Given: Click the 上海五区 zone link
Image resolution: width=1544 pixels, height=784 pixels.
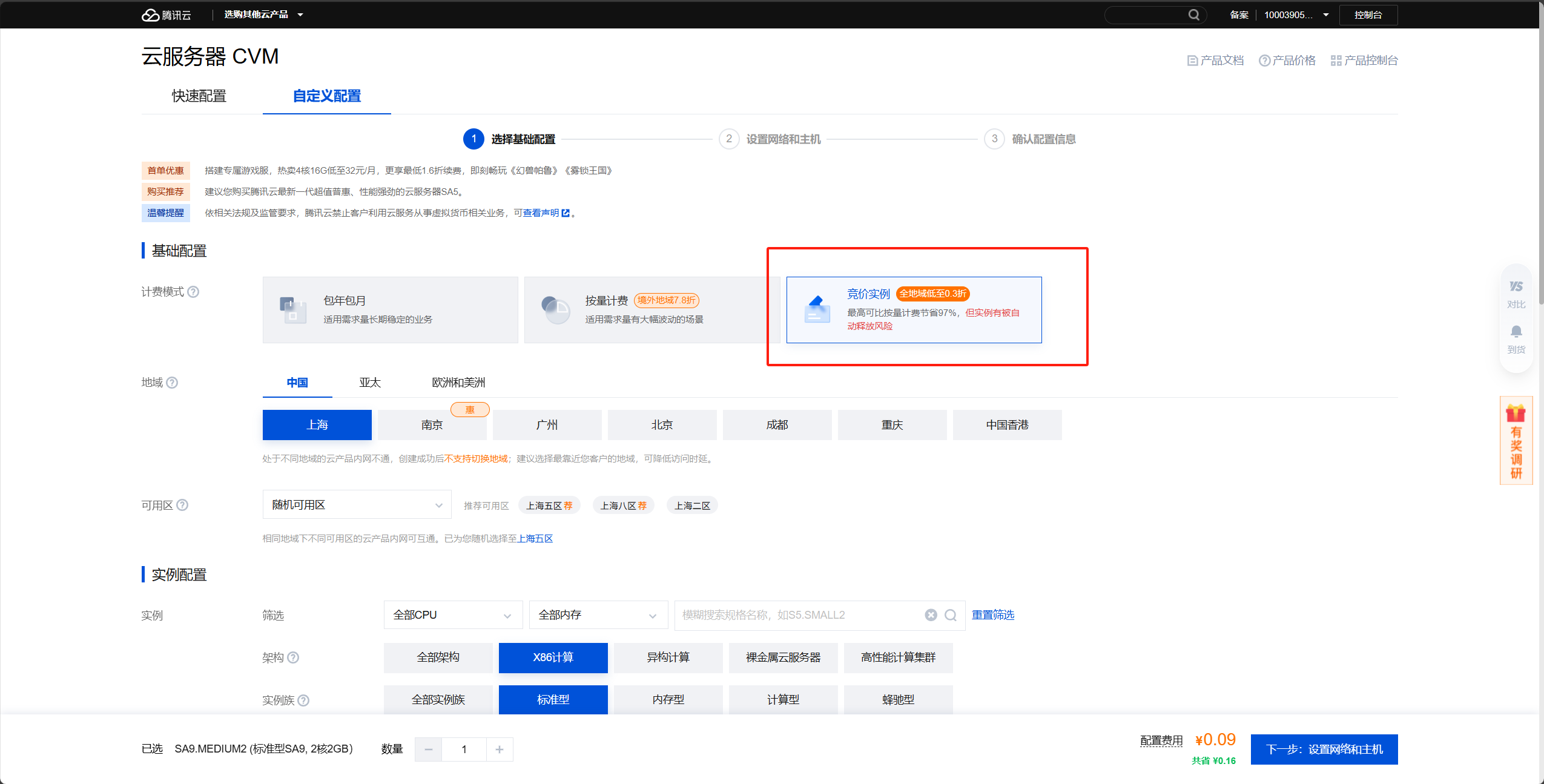Looking at the screenshot, I should pos(535,539).
